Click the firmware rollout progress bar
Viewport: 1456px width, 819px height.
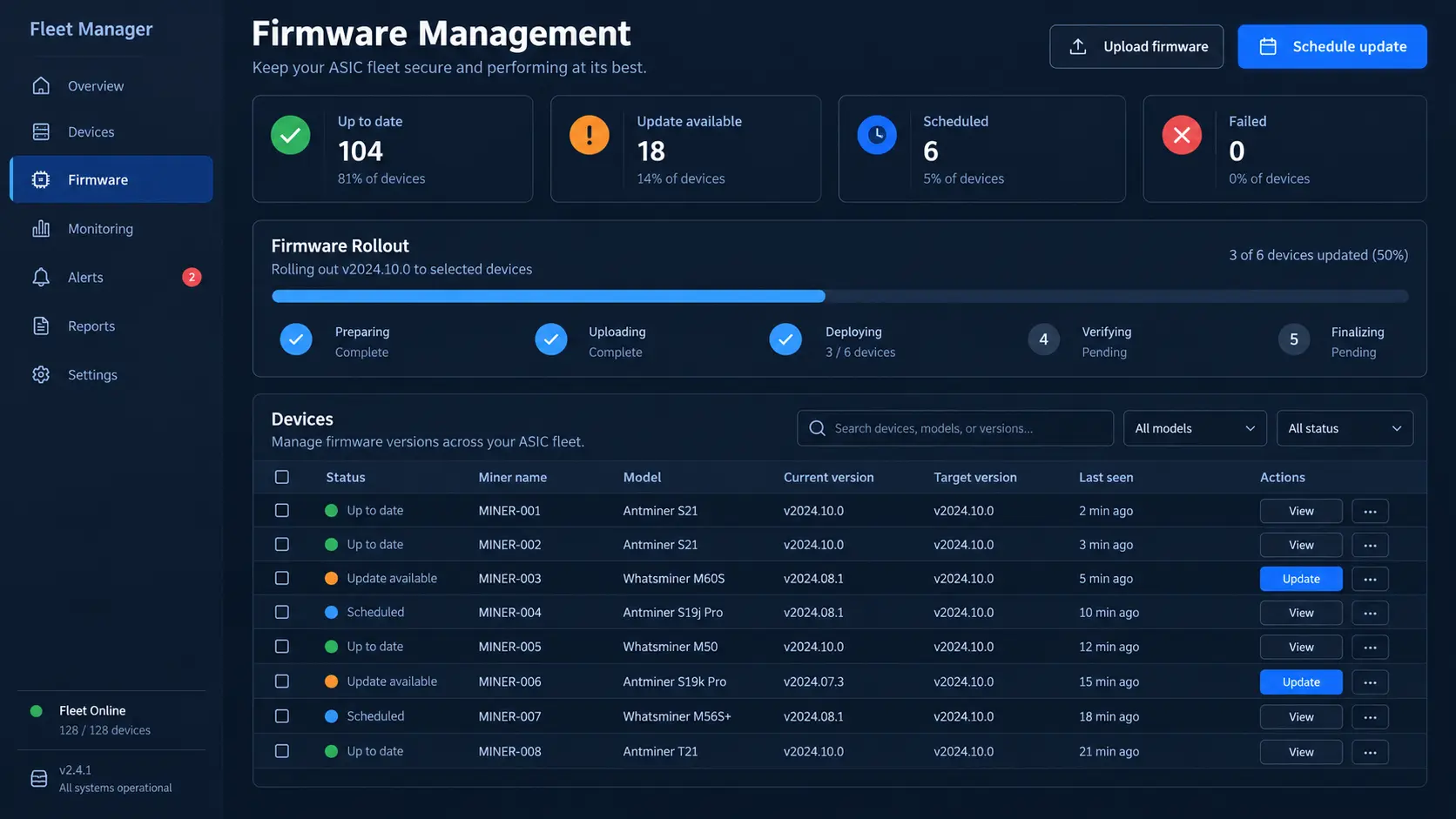pos(839,296)
